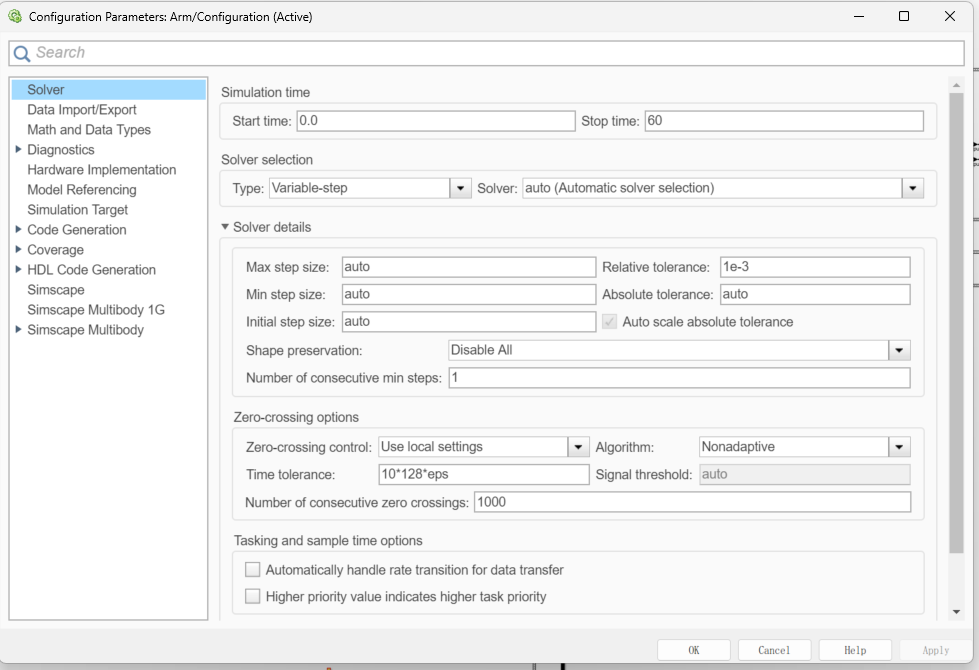Click the Max step size field
Screen dimensions: 979x670
pyautogui.click(x=469, y=267)
